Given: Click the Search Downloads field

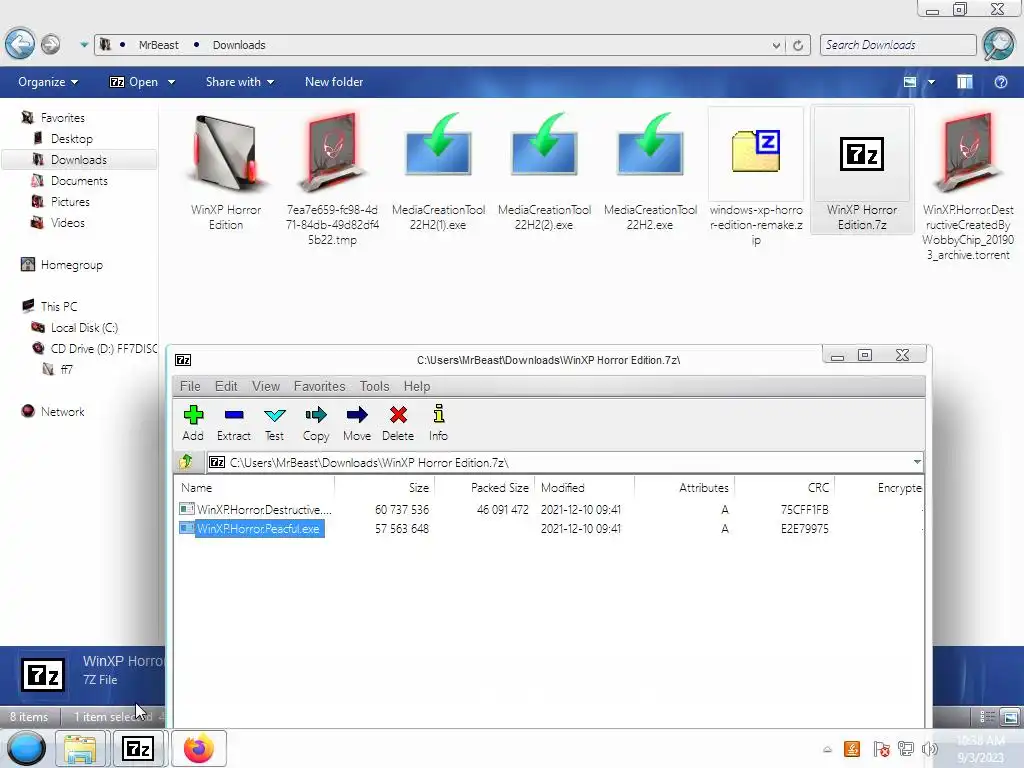Looking at the screenshot, I should point(897,44).
